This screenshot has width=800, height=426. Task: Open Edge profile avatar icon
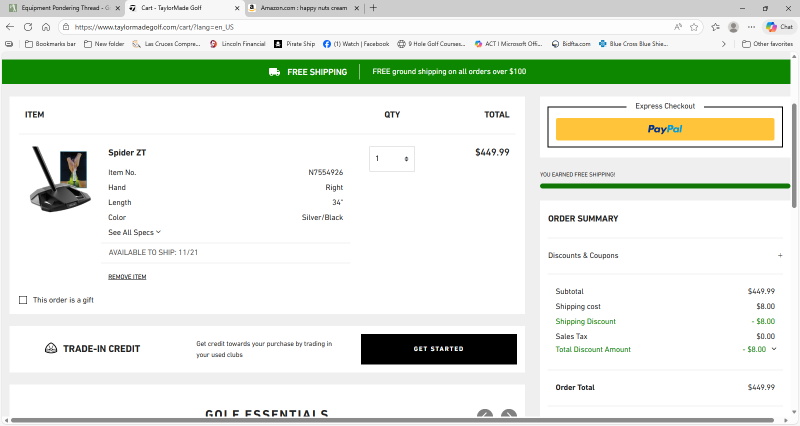(734, 27)
